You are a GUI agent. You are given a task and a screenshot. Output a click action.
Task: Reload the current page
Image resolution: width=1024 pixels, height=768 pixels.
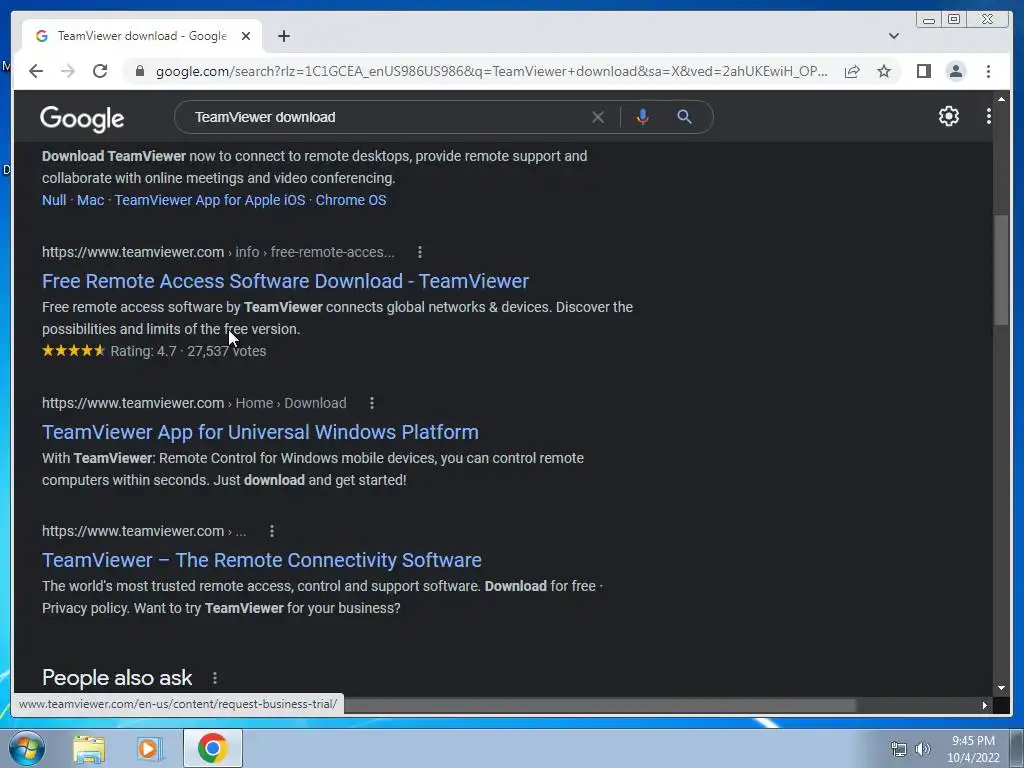point(100,71)
